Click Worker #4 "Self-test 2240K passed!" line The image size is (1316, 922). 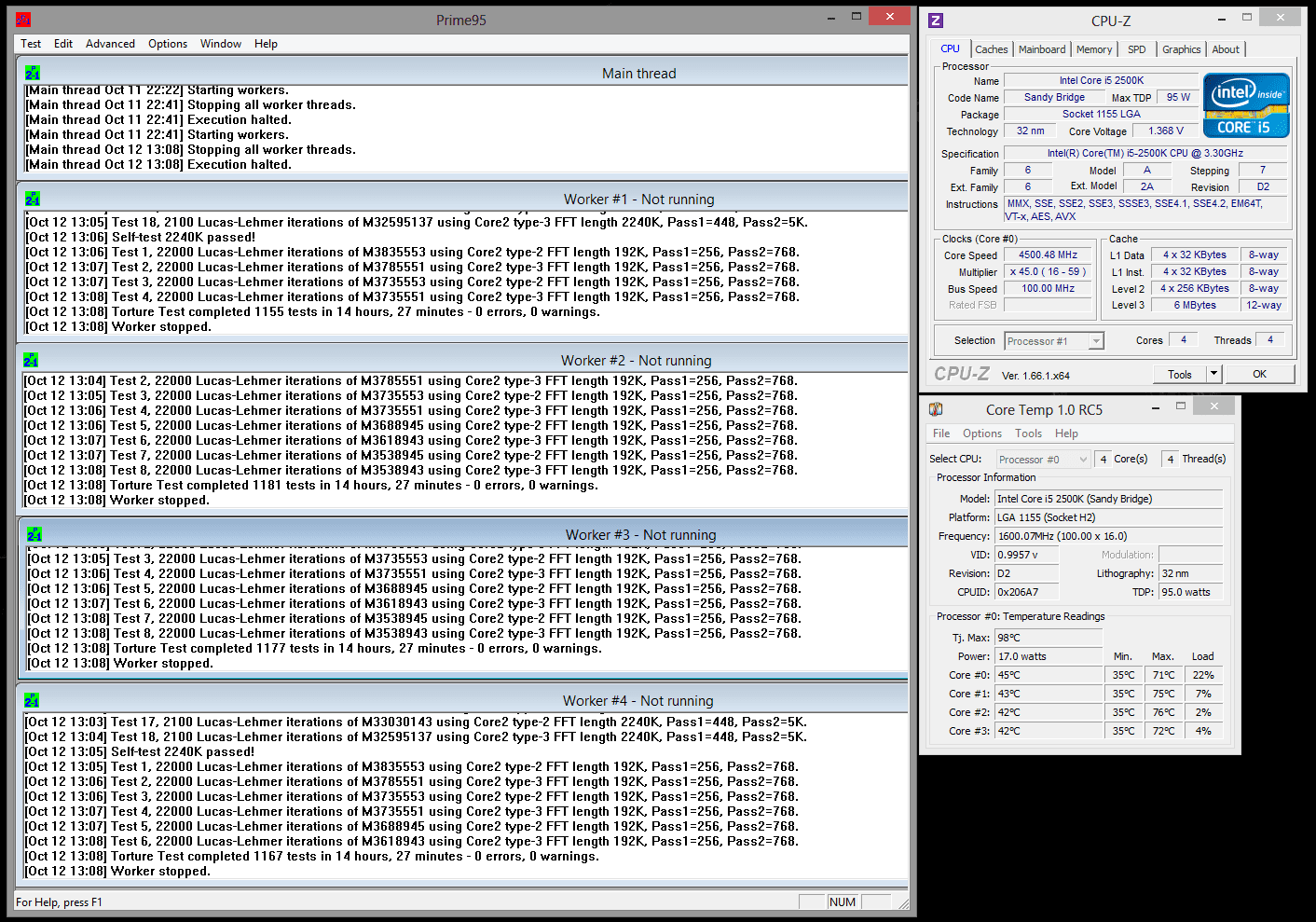[140, 751]
